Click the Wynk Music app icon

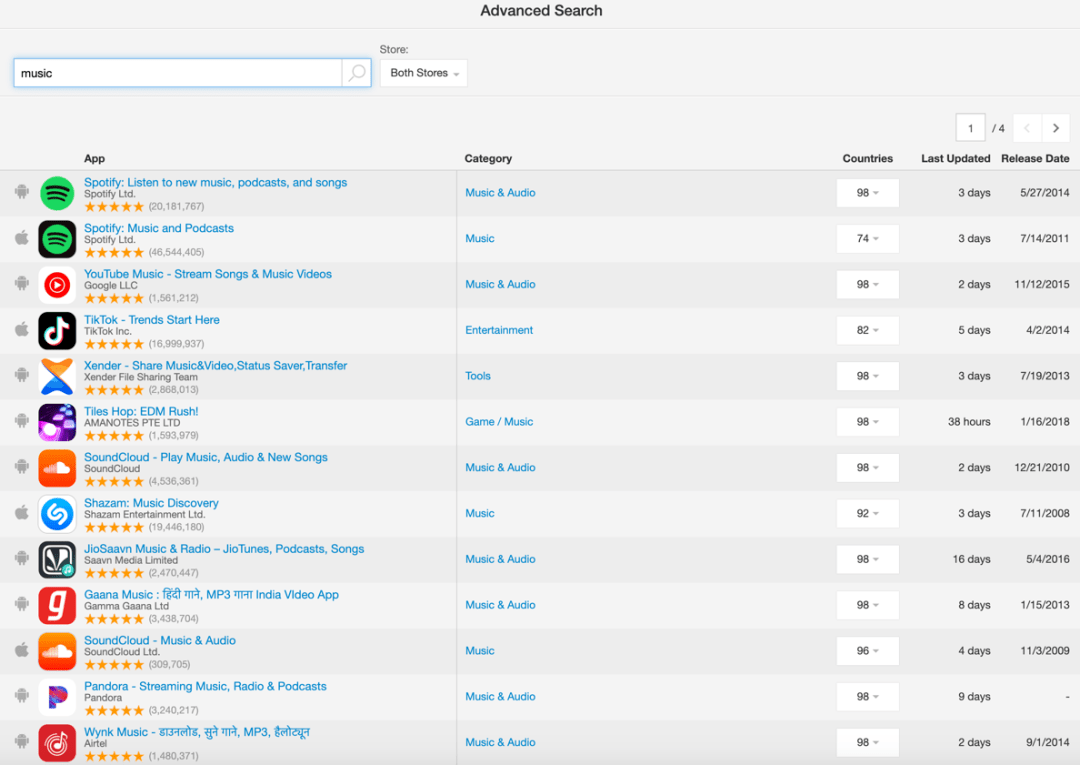[57, 743]
